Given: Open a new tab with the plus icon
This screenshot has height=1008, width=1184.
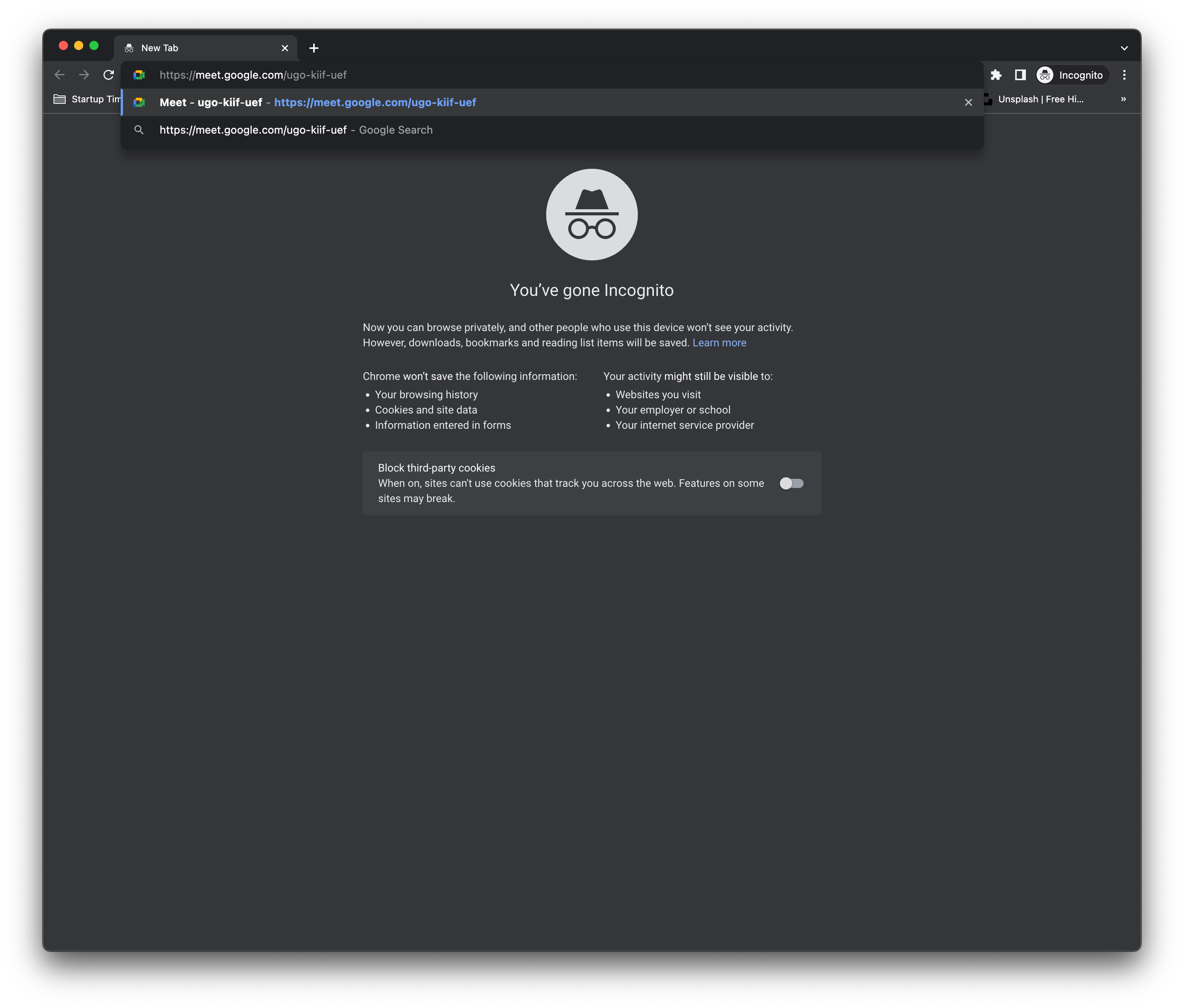Looking at the screenshot, I should click(314, 48).
